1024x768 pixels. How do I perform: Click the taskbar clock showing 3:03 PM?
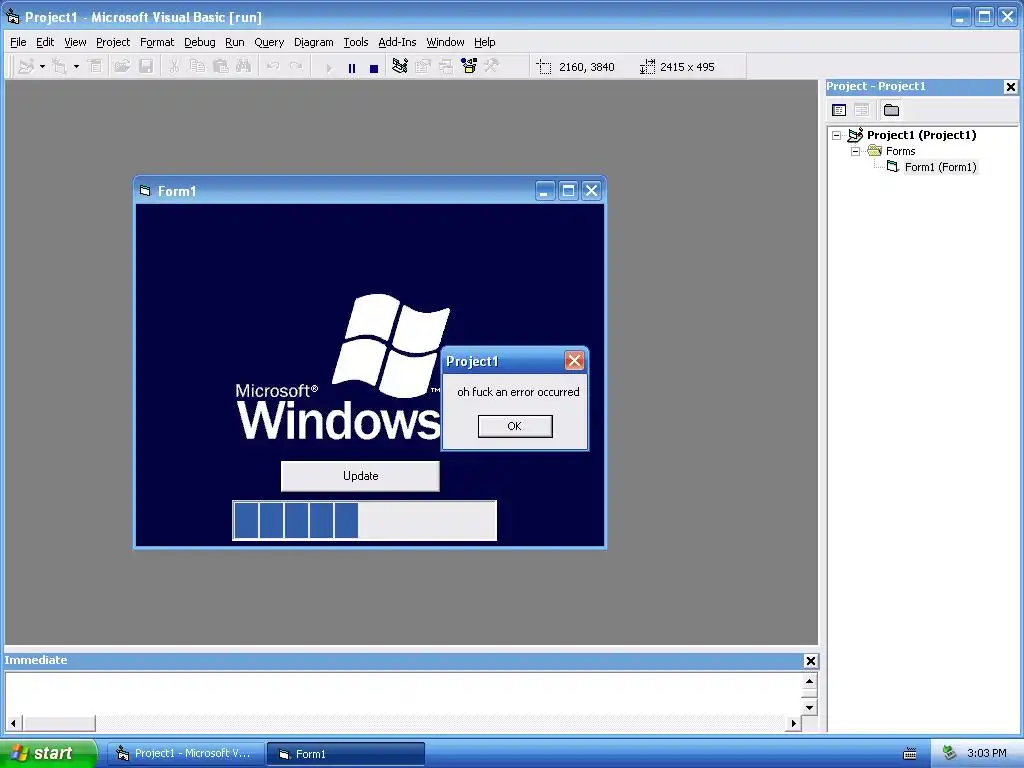[x=986, y=754]
